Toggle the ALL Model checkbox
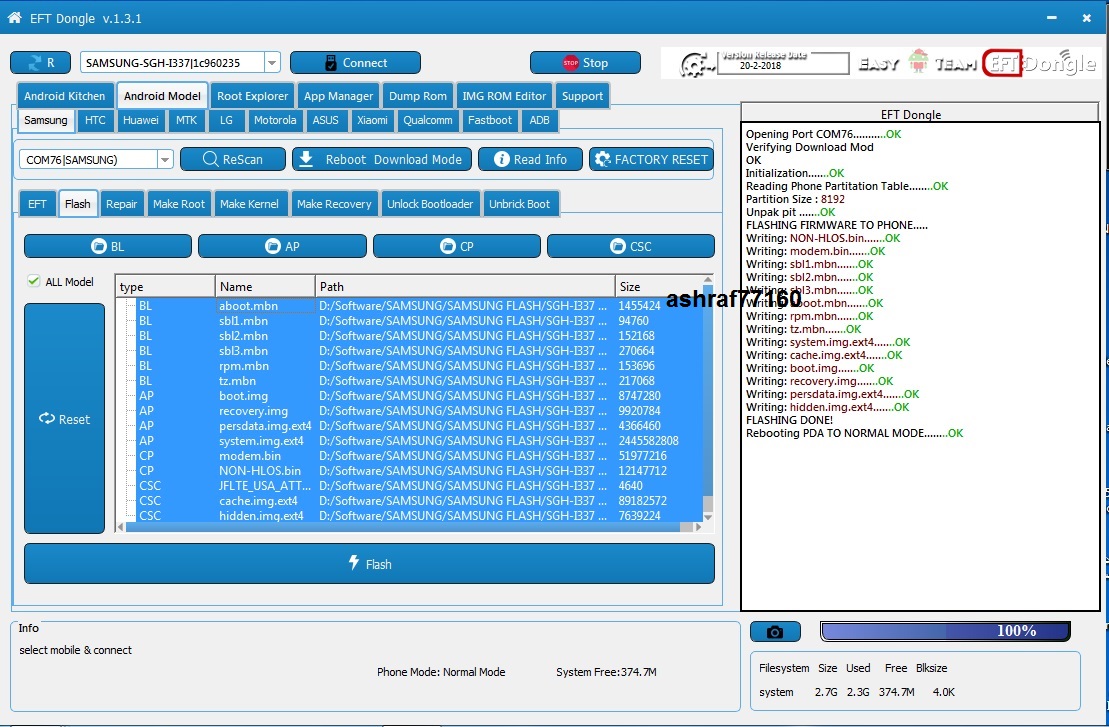 [x=33, y=281]
